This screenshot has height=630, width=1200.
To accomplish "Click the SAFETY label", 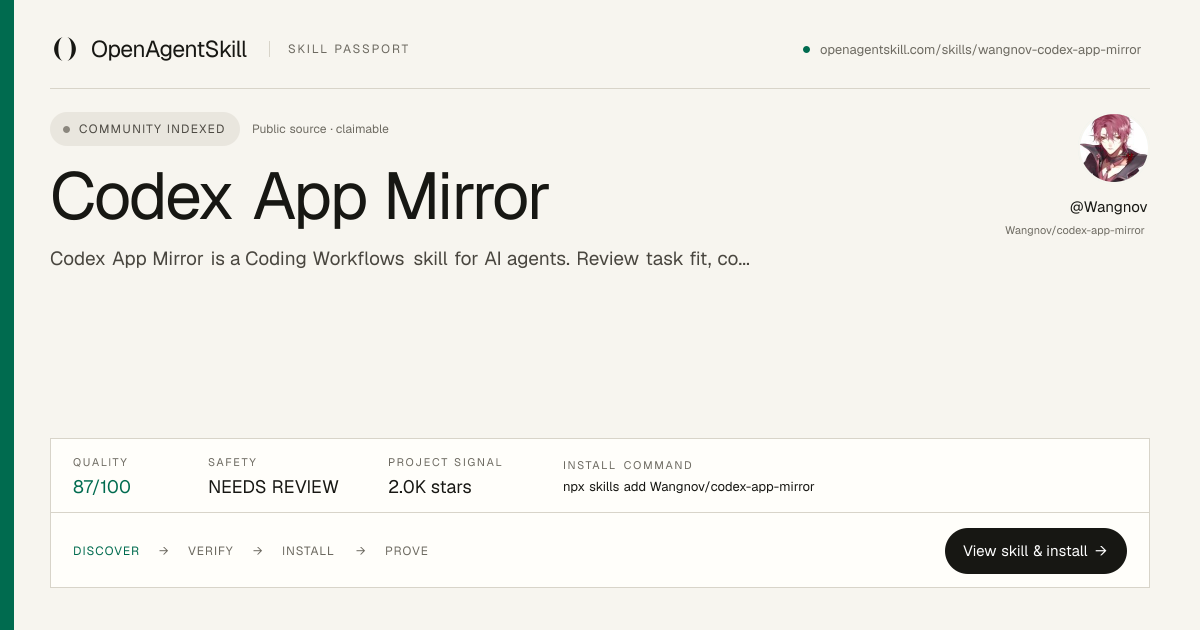I will [x=232, y=462].
